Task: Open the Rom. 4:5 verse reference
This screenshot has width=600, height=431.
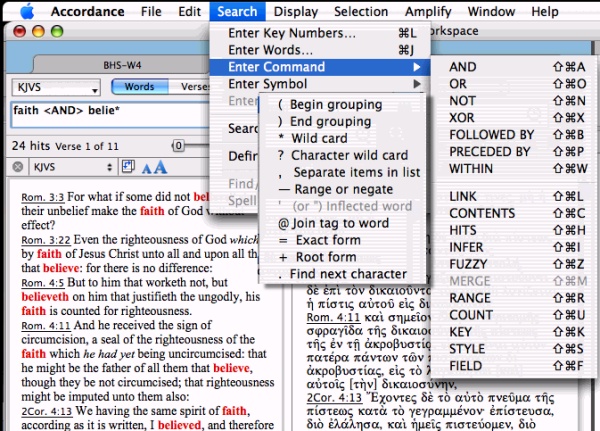Action: coord(42,283)
